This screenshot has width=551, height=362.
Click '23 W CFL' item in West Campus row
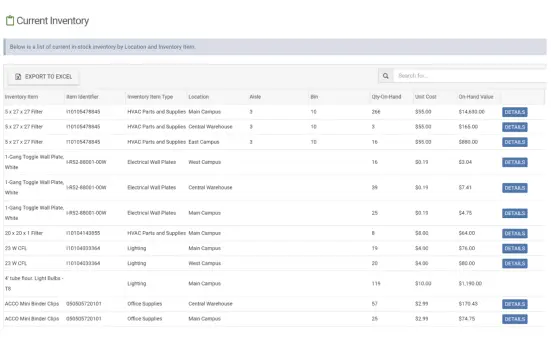[x=15, y=263]
